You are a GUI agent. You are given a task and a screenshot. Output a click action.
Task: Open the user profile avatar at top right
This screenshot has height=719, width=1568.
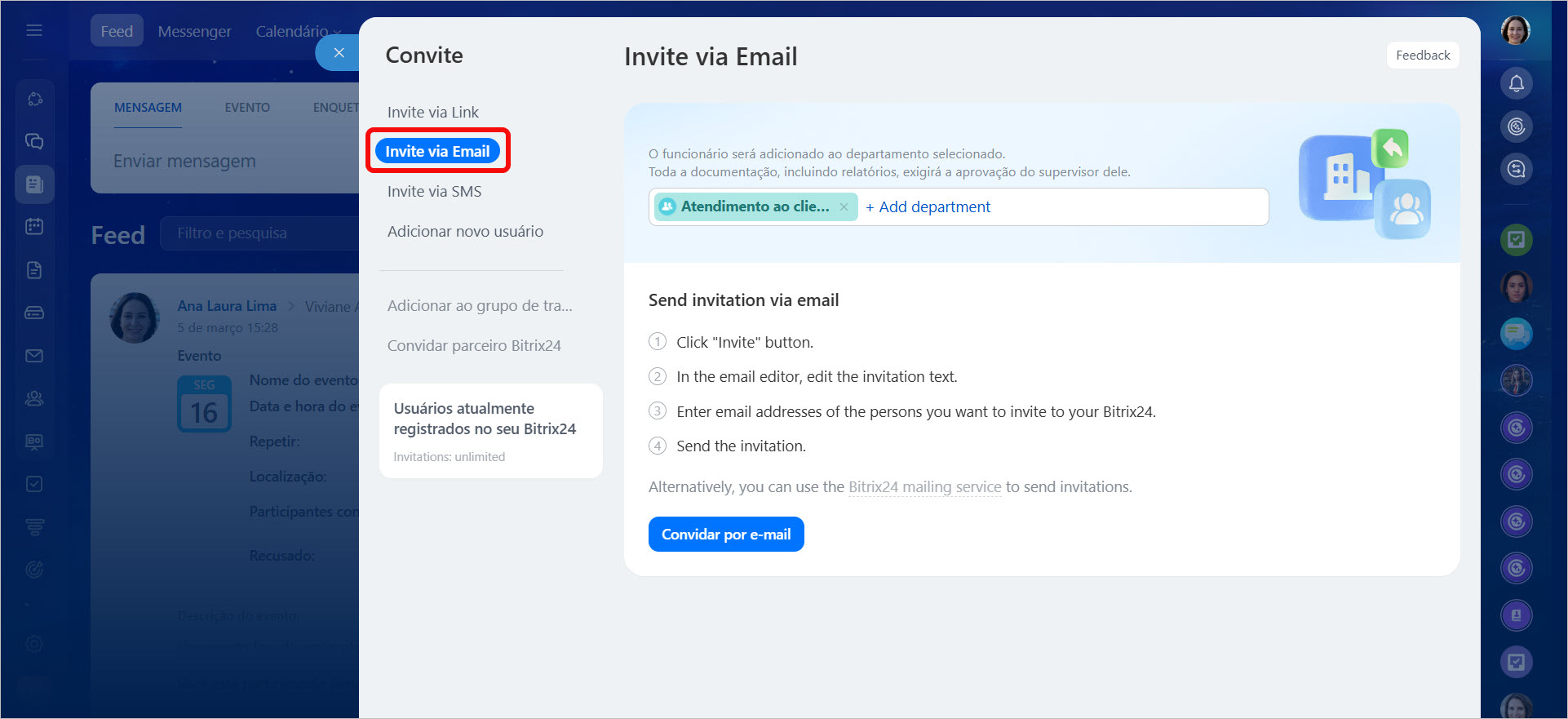1515,31
